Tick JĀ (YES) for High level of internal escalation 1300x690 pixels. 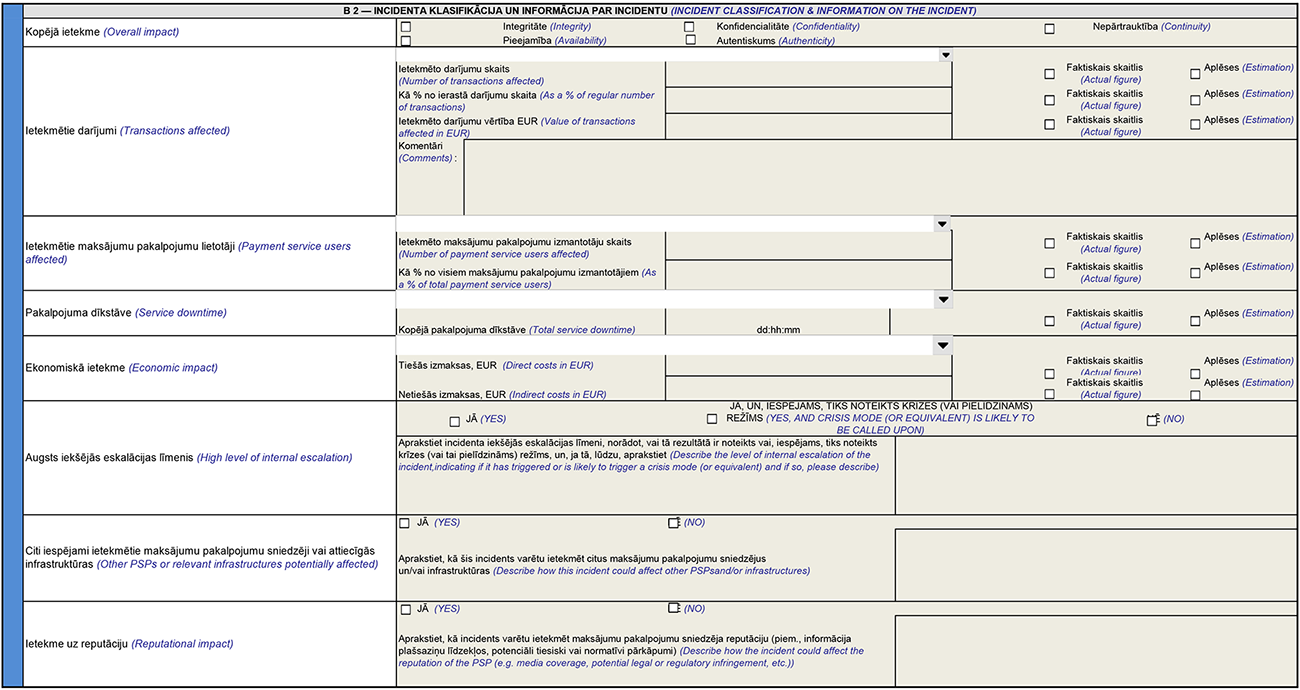click(454, 421)
